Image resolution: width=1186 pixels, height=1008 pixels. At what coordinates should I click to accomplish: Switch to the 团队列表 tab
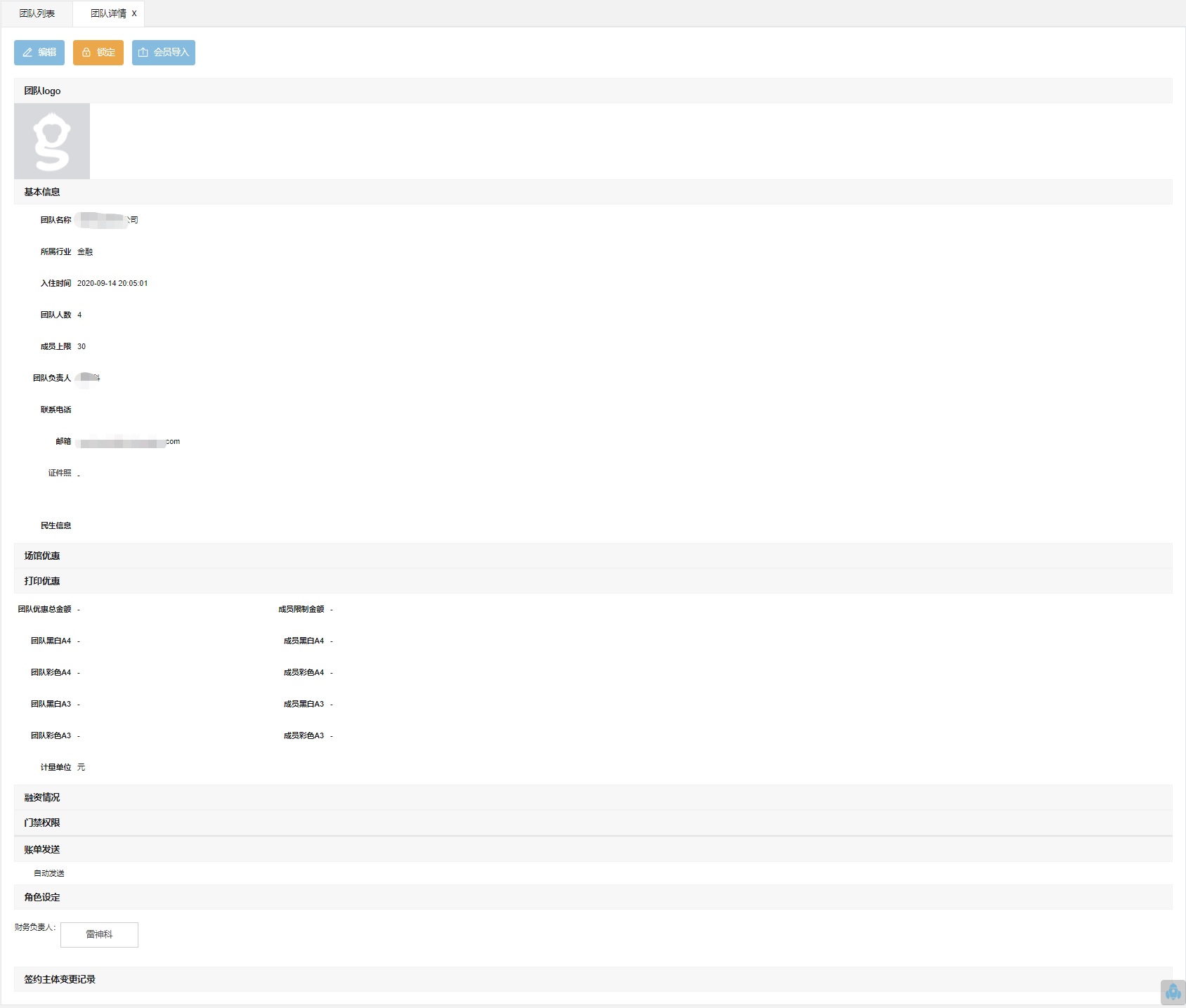[x=37, y=13]
